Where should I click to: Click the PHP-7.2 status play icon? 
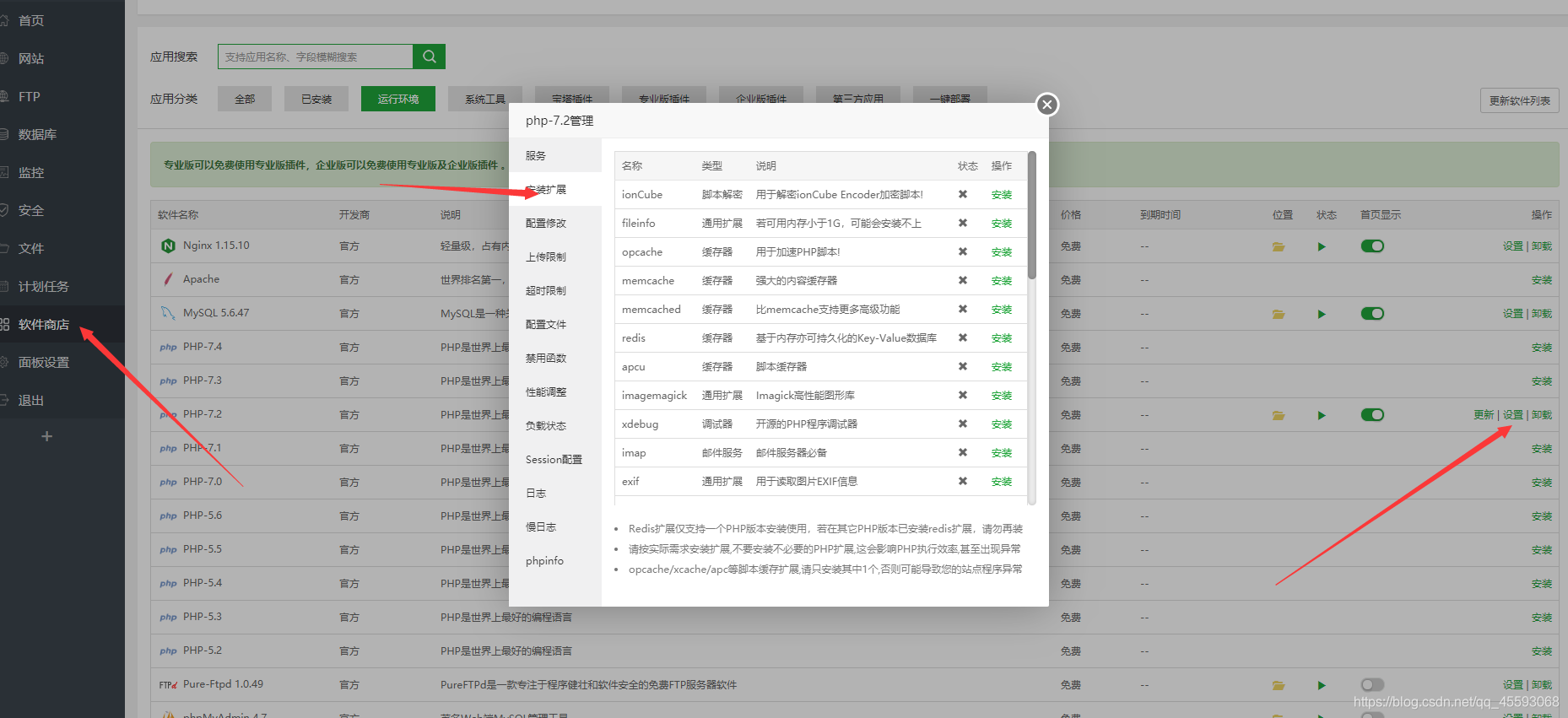[1322, 415]
